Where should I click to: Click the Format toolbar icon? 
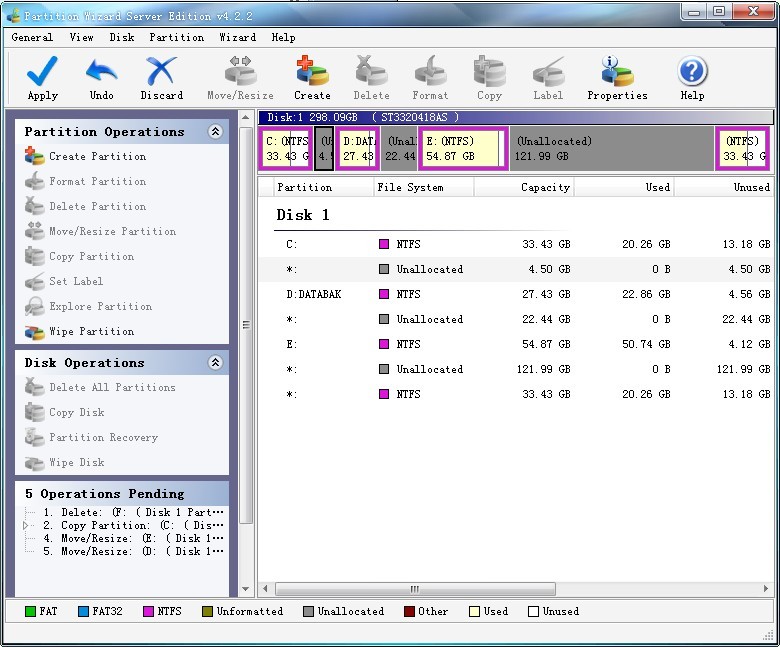(430, 71)
